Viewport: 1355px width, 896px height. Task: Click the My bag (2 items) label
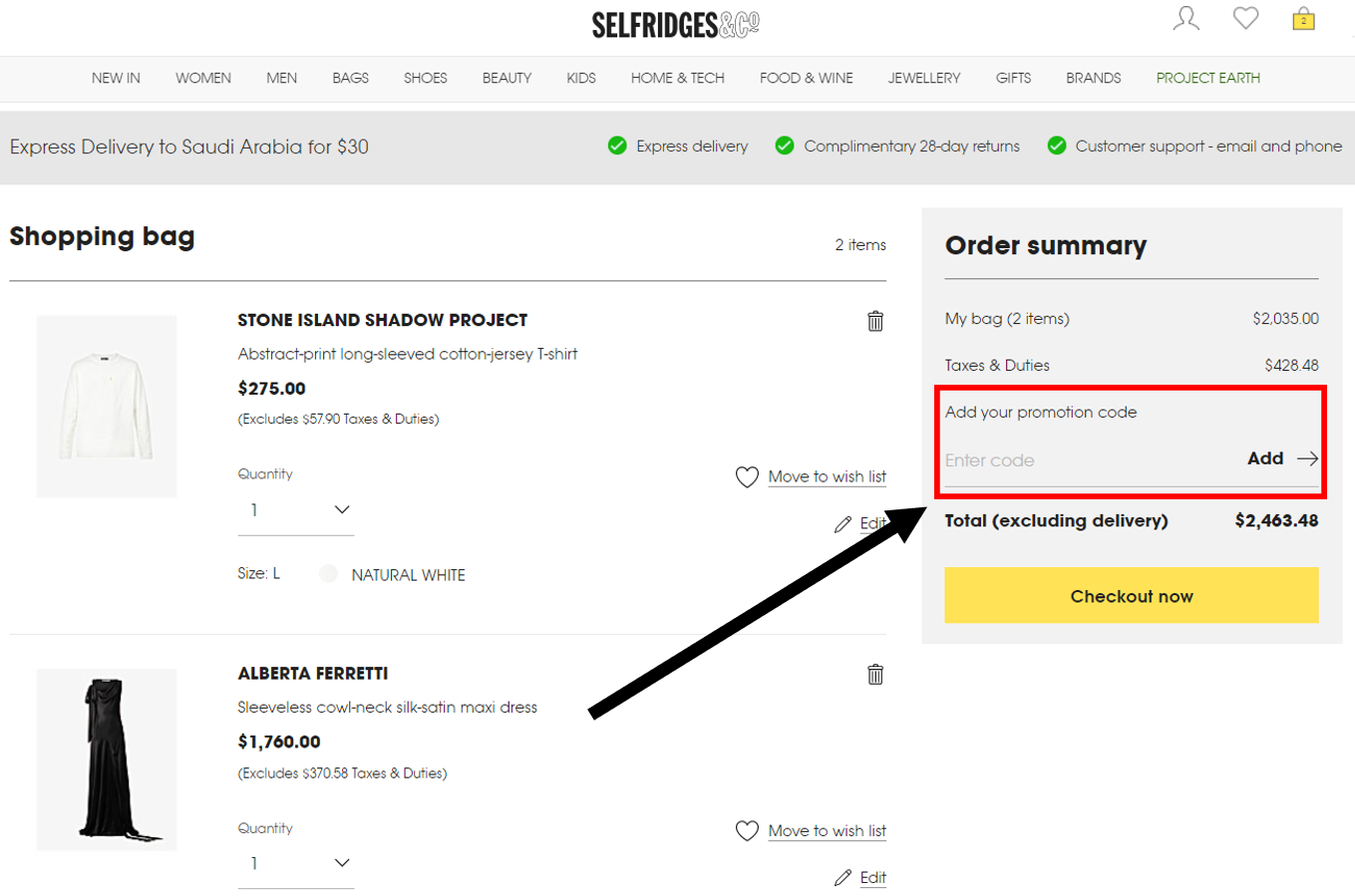(1007, 319)
